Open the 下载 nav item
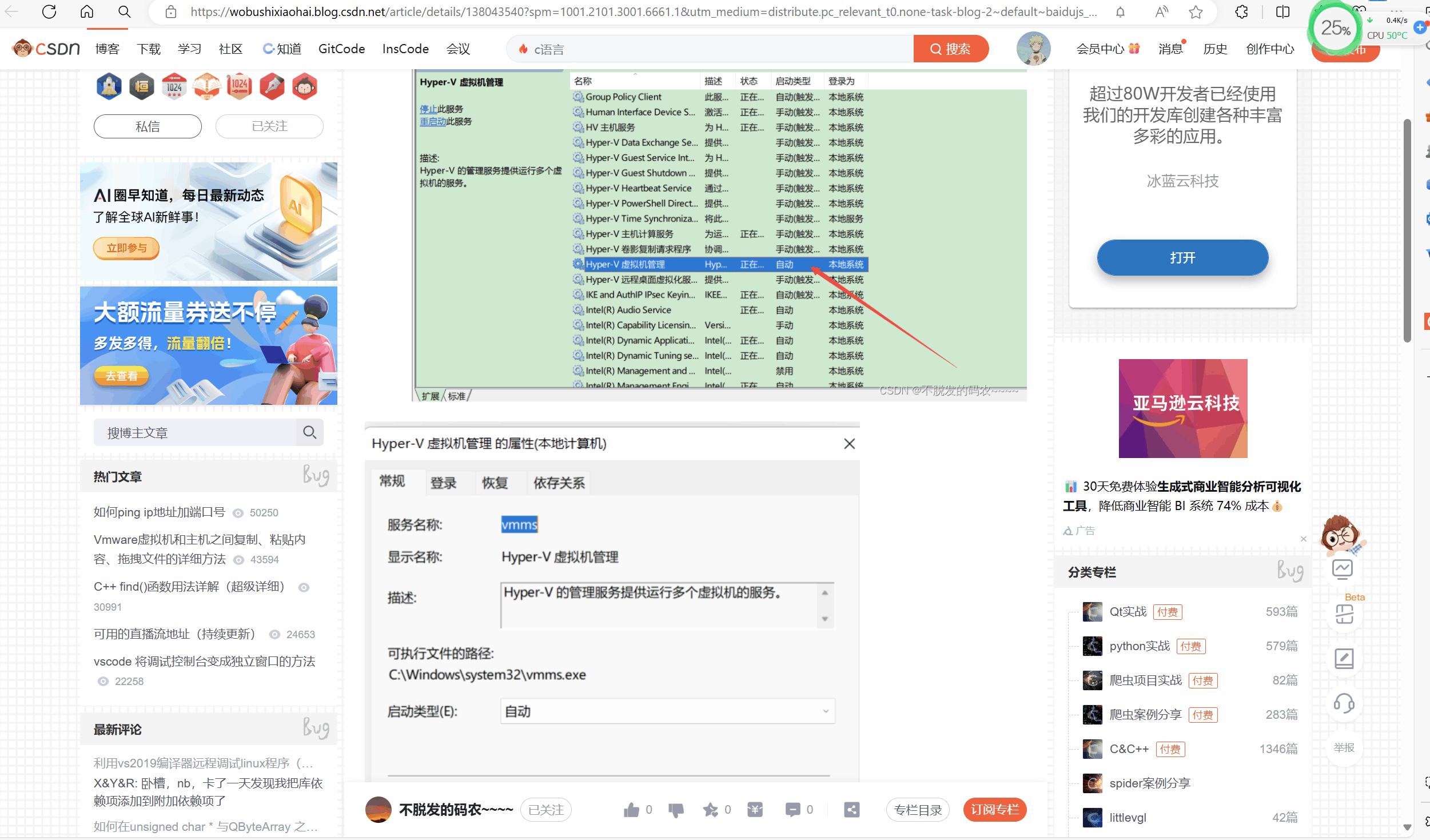The image size is (1430, 840). [149, 49]
